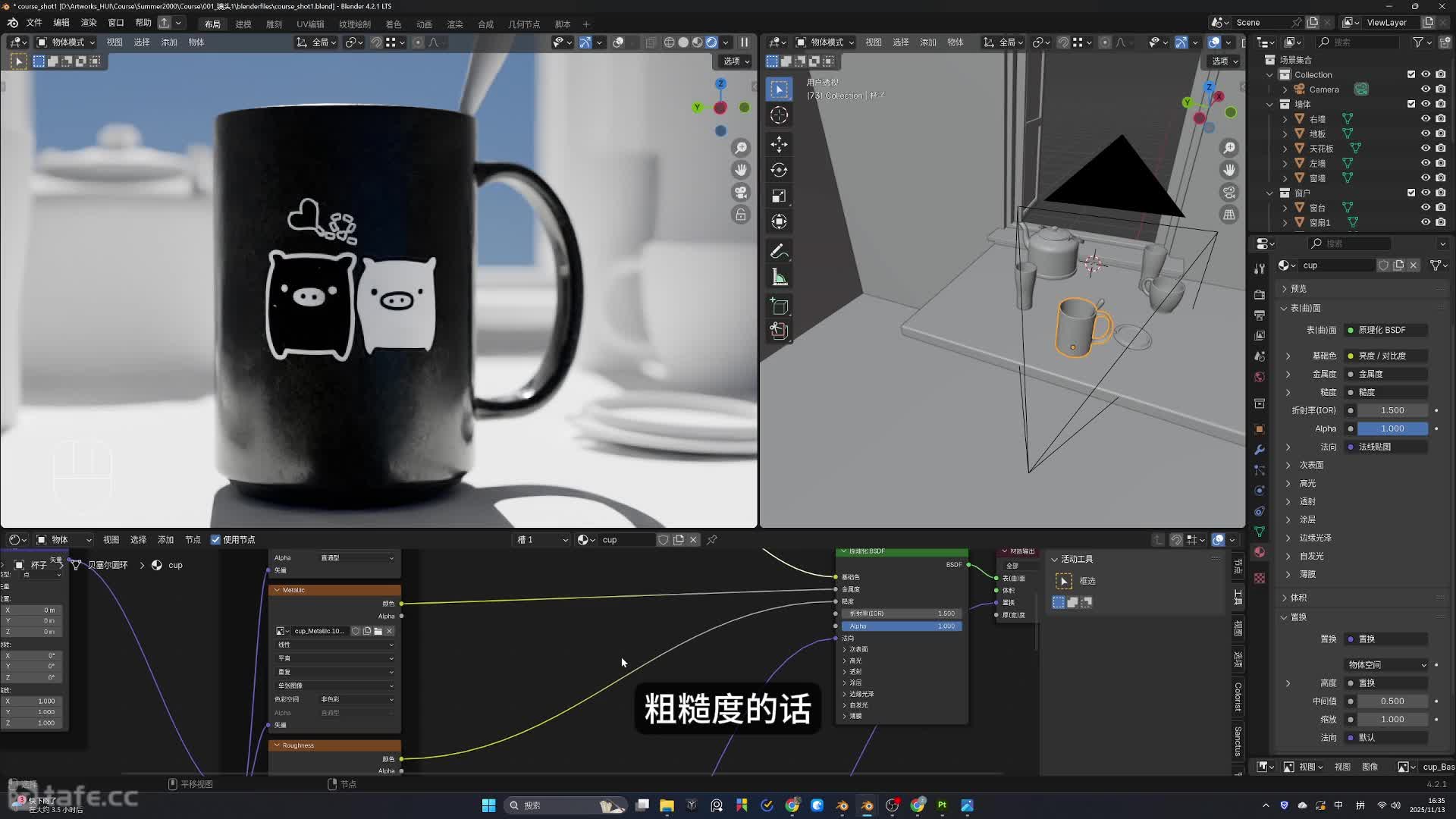The width and height of the screenshot is (1456, 819).
Task: Adjust the Alpha value slider in the material properties
Action: (x=1392, y=428)
